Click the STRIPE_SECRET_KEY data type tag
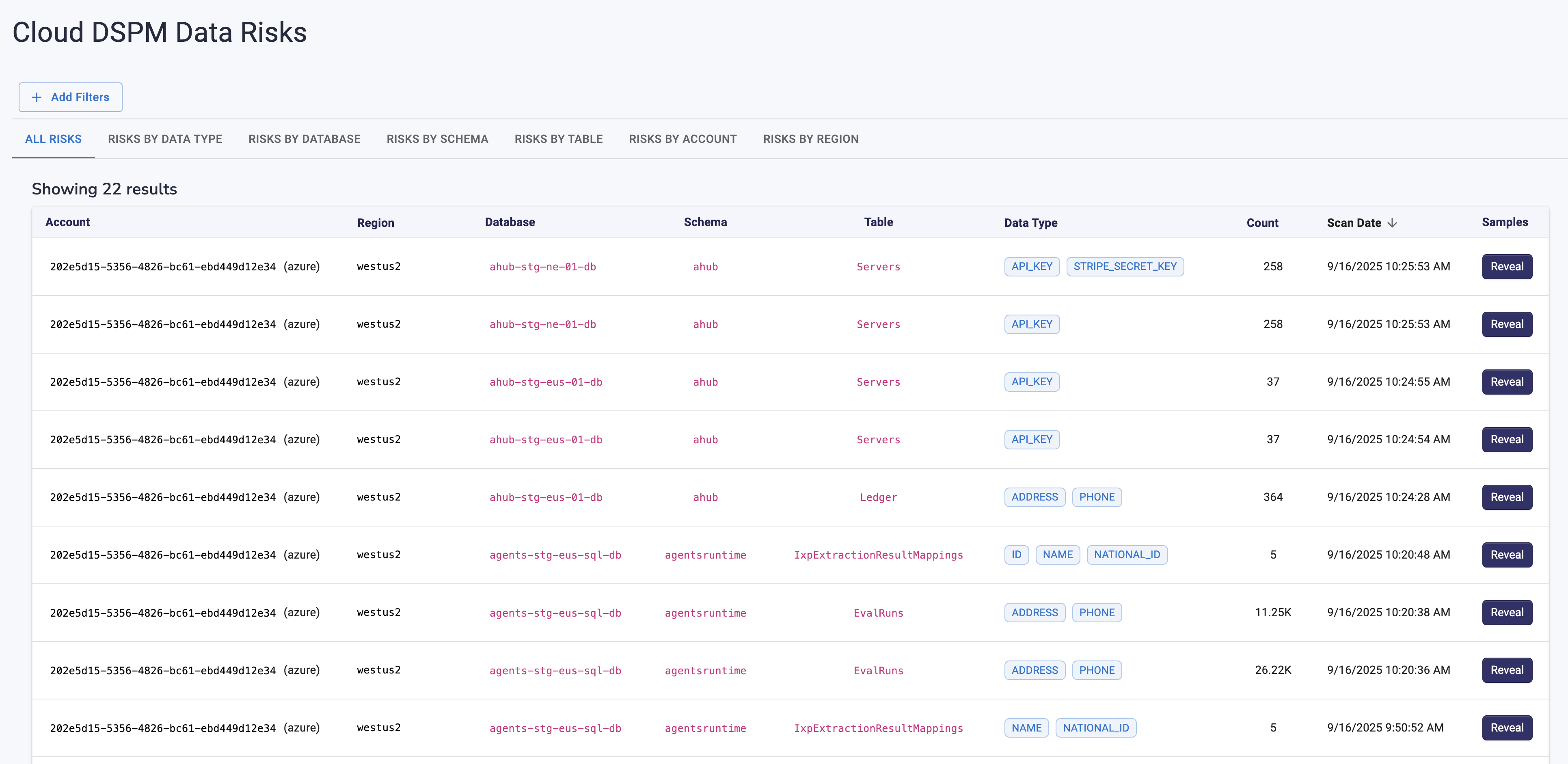 pos(1125,267)
